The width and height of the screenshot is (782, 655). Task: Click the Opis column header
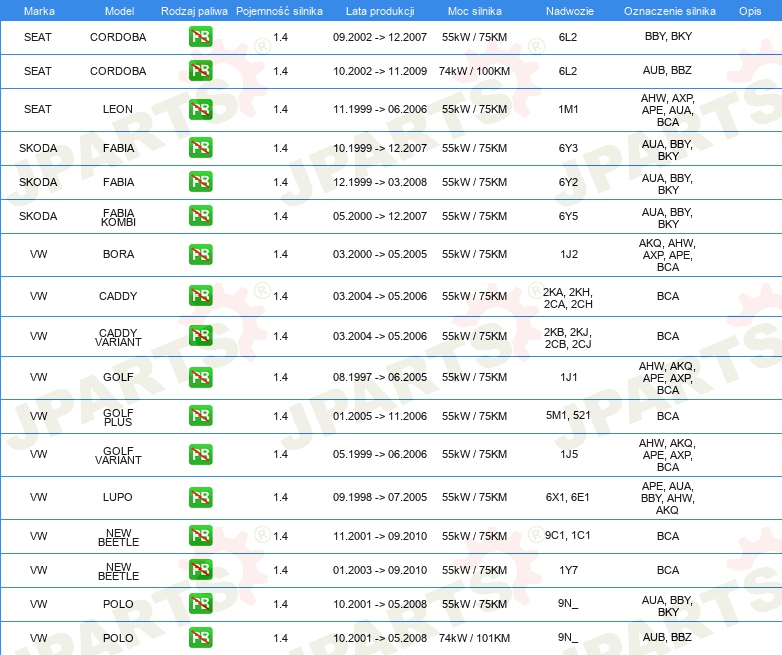750,11
